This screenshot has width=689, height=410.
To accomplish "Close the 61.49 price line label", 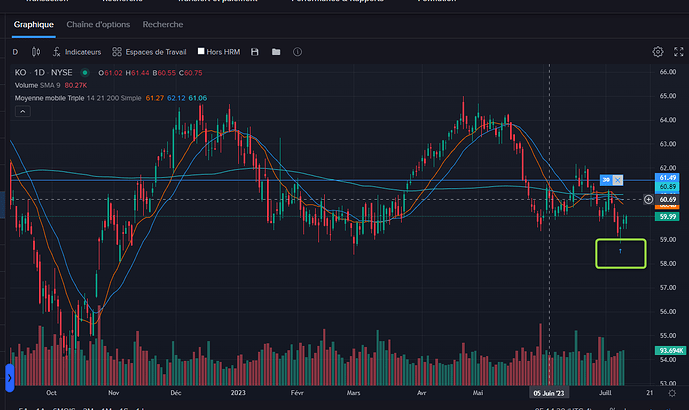I will 617,179.
